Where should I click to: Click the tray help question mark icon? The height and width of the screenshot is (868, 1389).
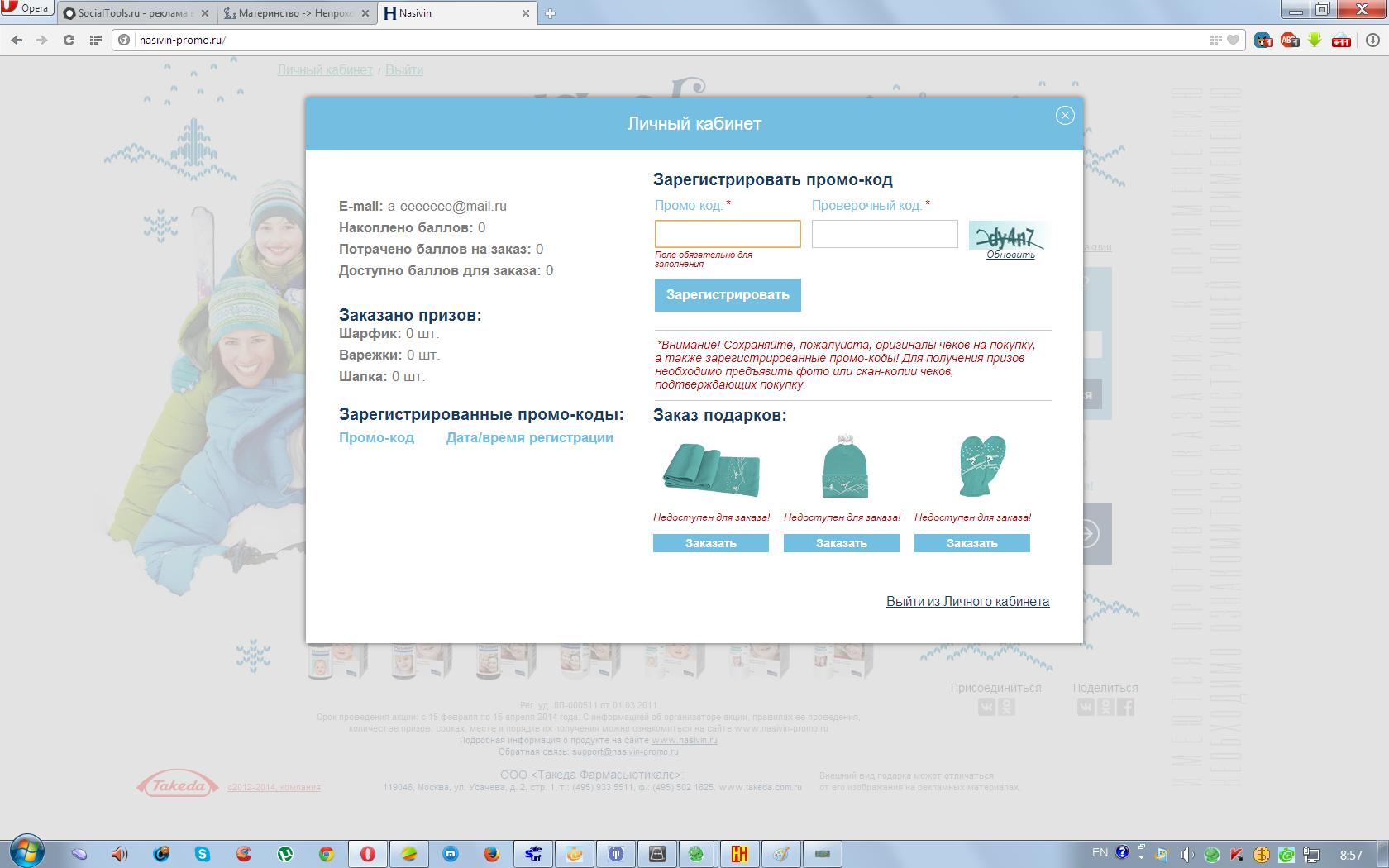(x=1122, y=852)
